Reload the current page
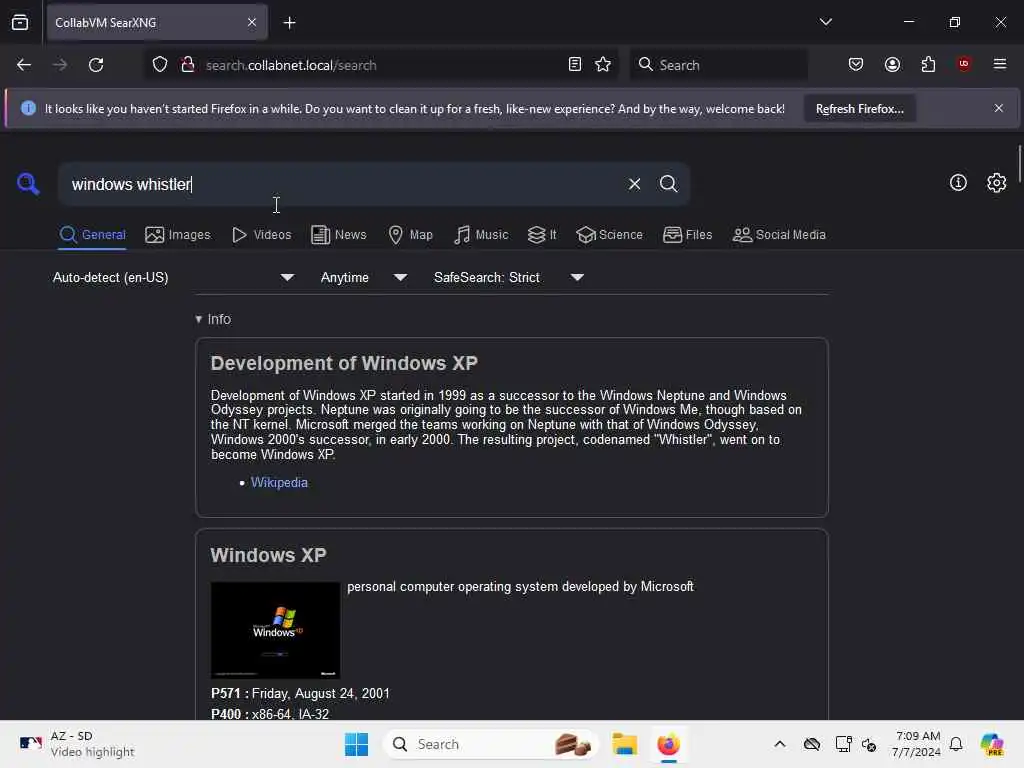Viewport: 1024px width, 768px height. [96, 65]
